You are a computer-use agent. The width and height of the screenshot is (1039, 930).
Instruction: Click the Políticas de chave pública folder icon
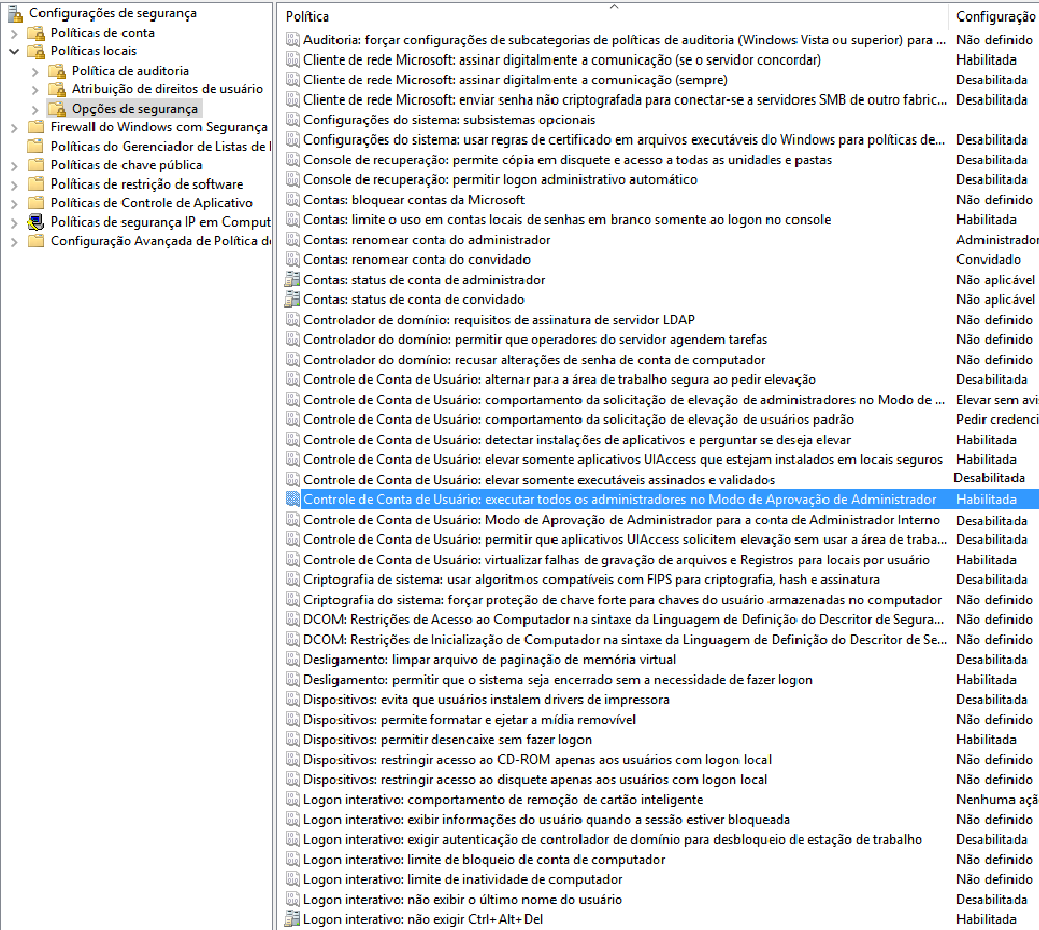36,165
